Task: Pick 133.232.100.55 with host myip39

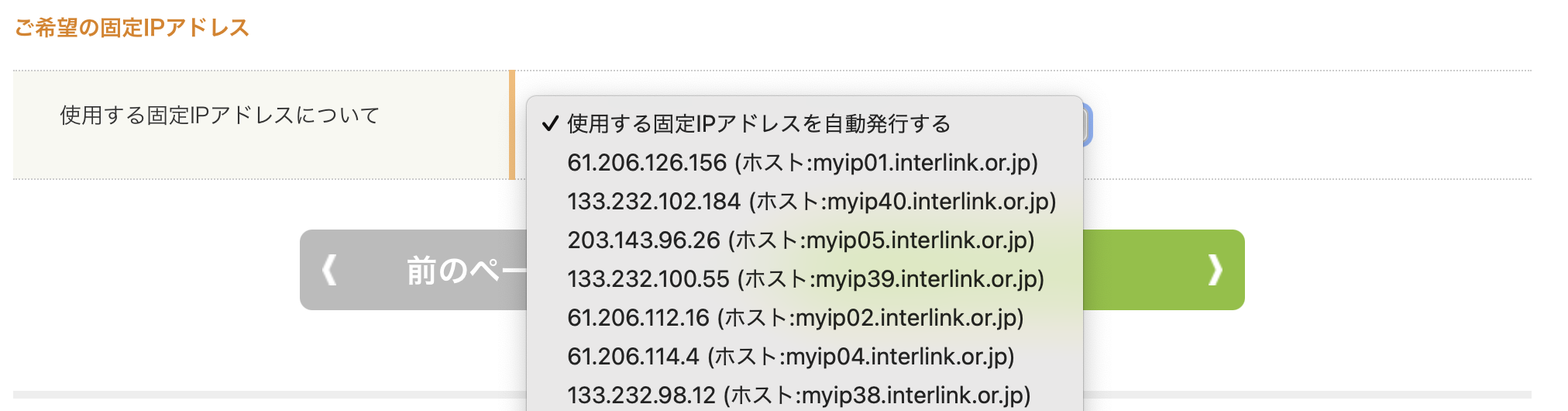Action: pos(805,279)
